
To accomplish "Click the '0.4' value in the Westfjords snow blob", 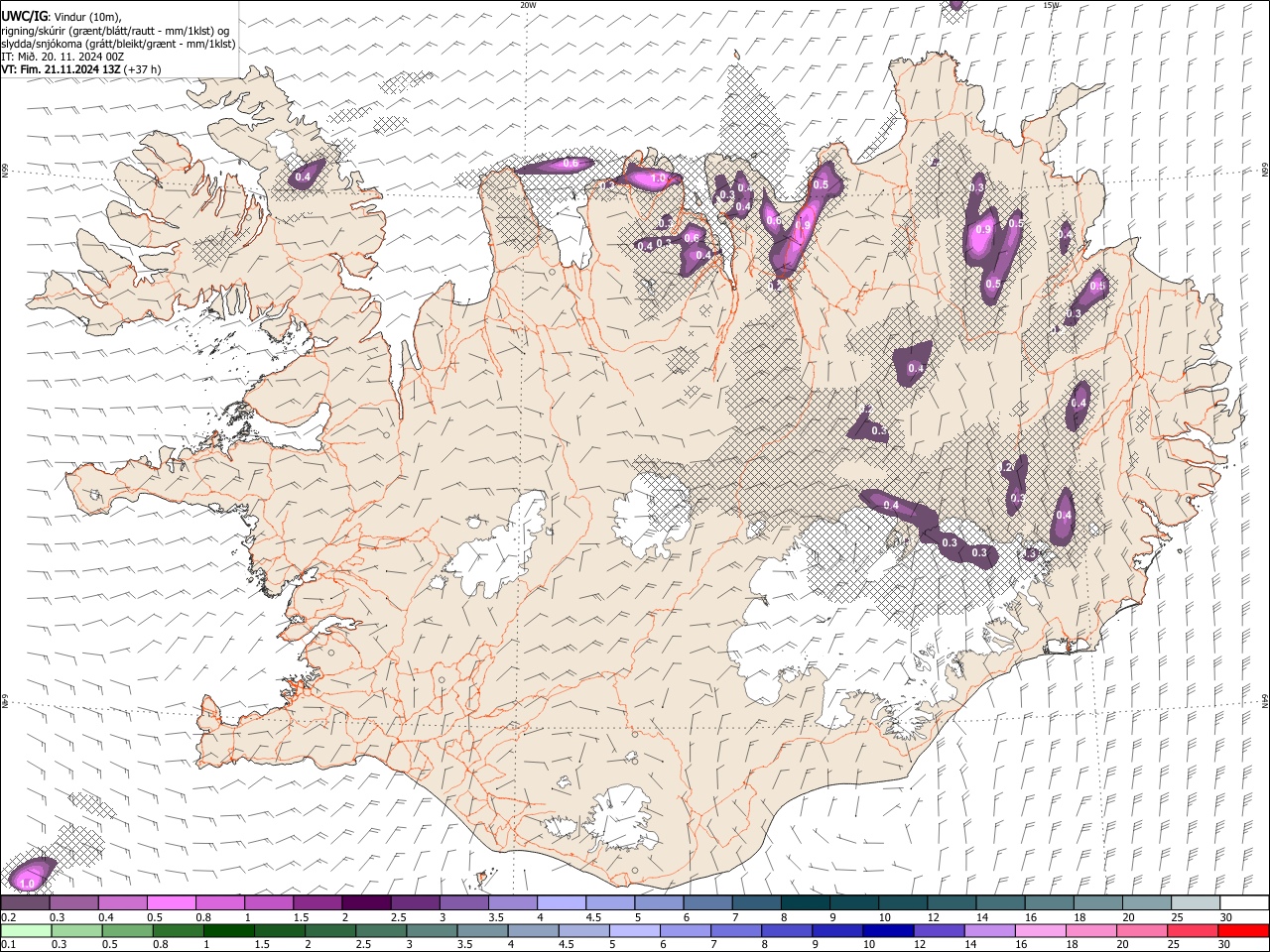I will tap(304, 177).
